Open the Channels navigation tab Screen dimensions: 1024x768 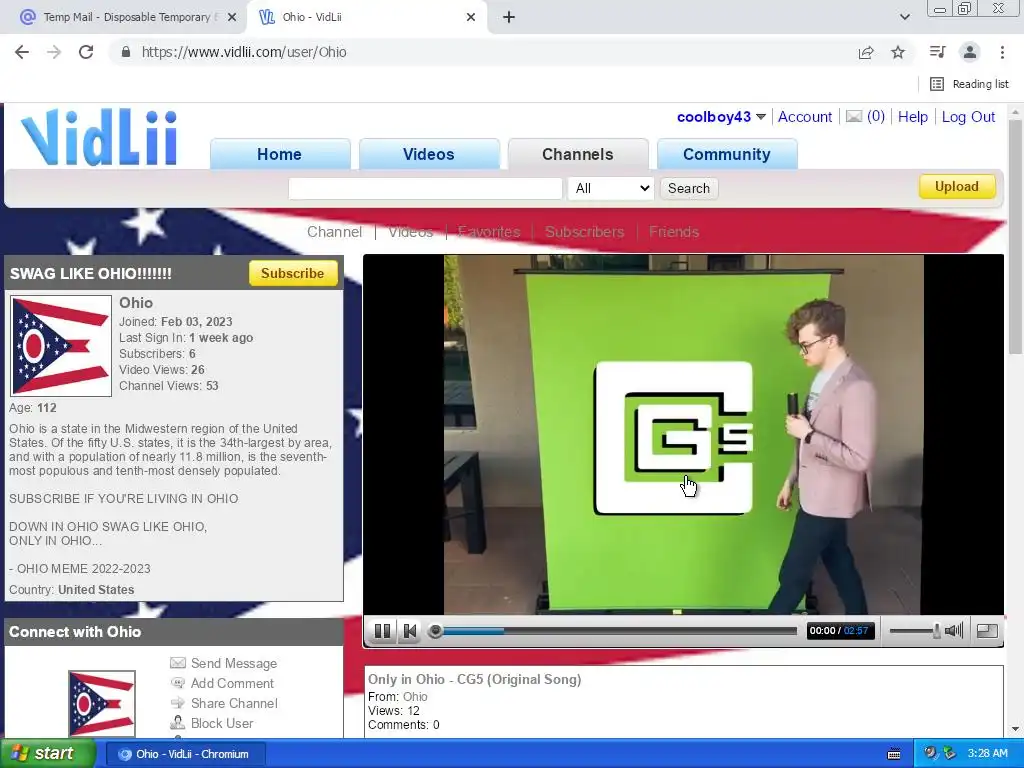(x=577, y=154)
